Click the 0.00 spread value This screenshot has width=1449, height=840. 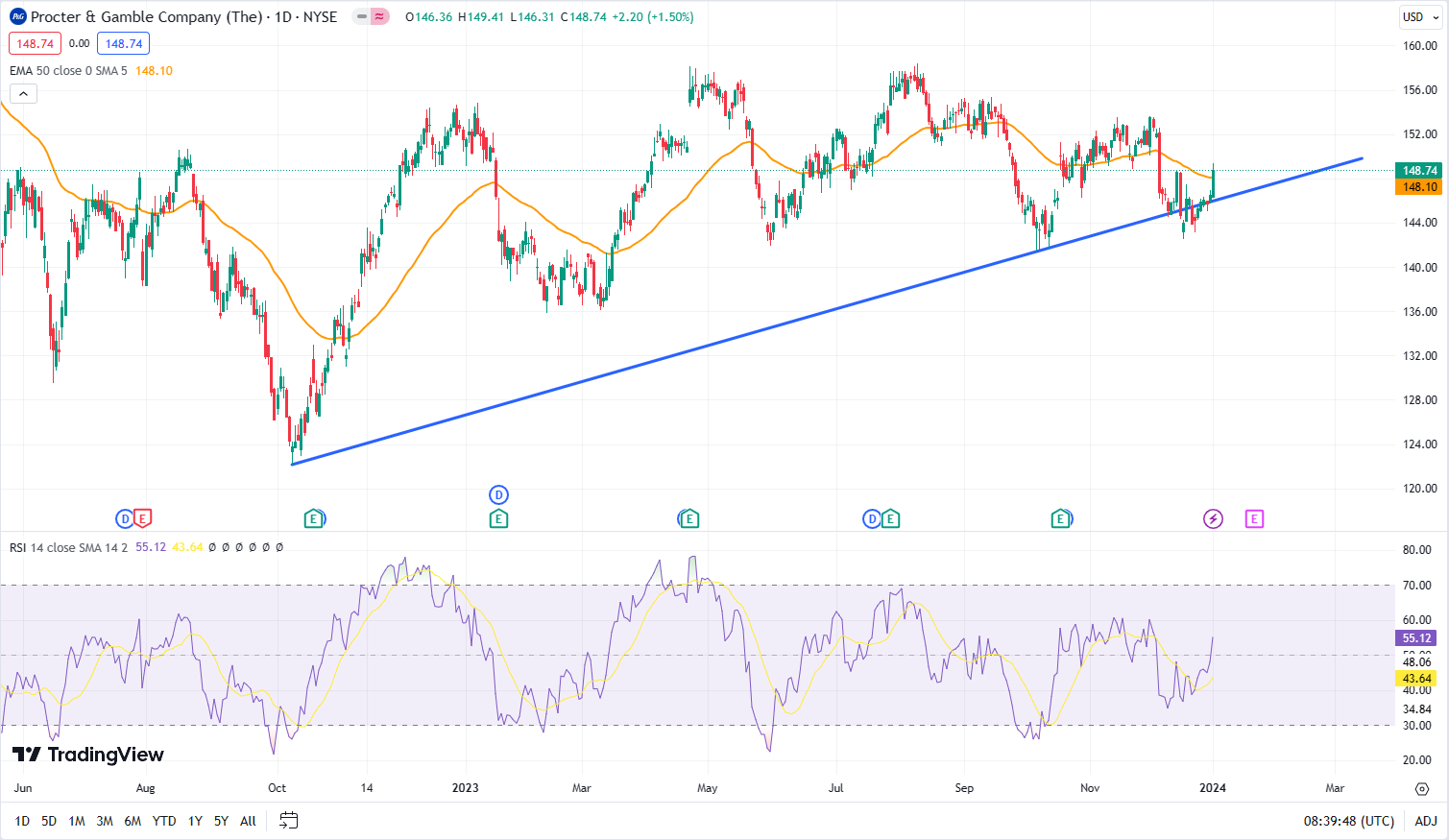(79, 43)
